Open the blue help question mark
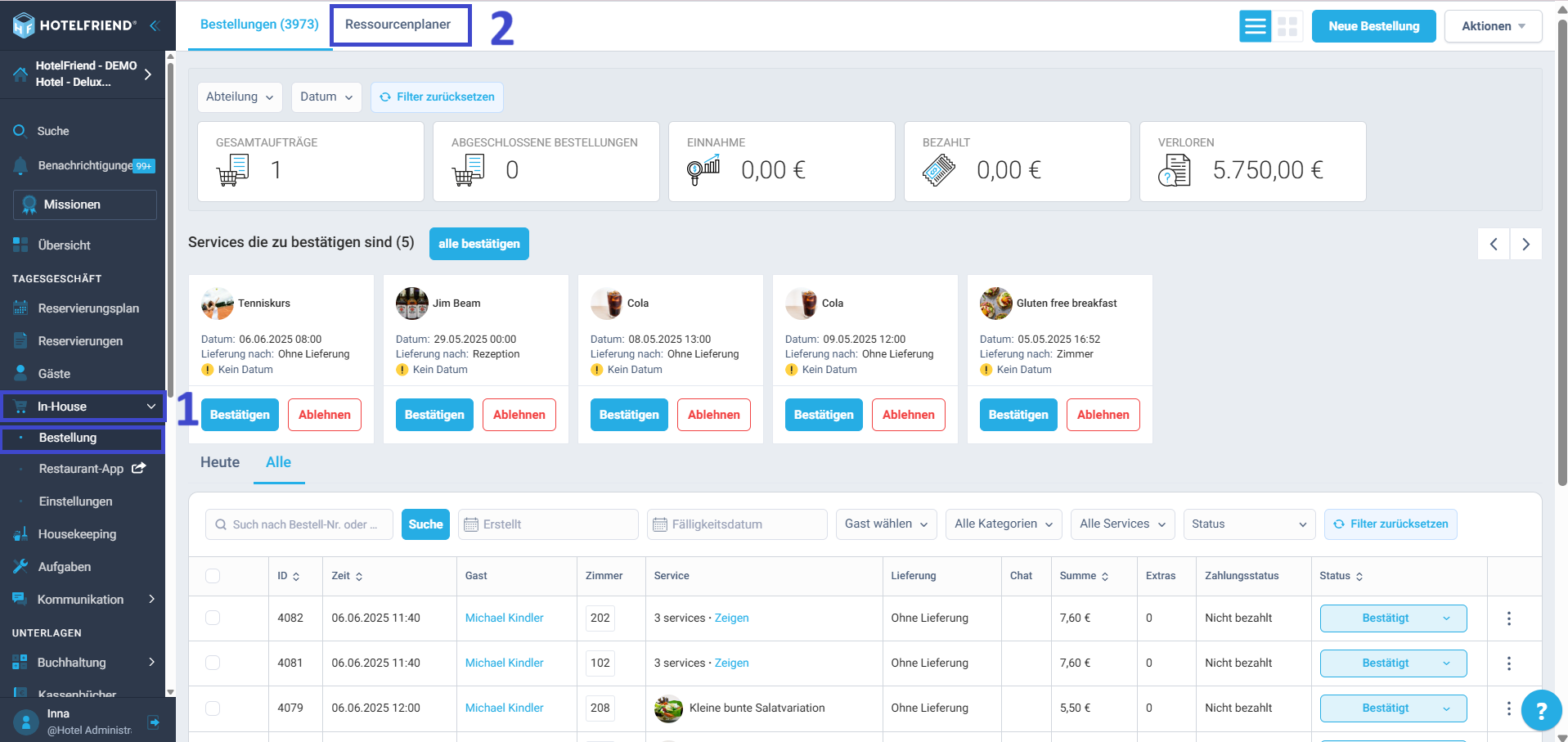Image resolution: width=1568 pixels, height=742 pixels. (x=1541, y=710)
